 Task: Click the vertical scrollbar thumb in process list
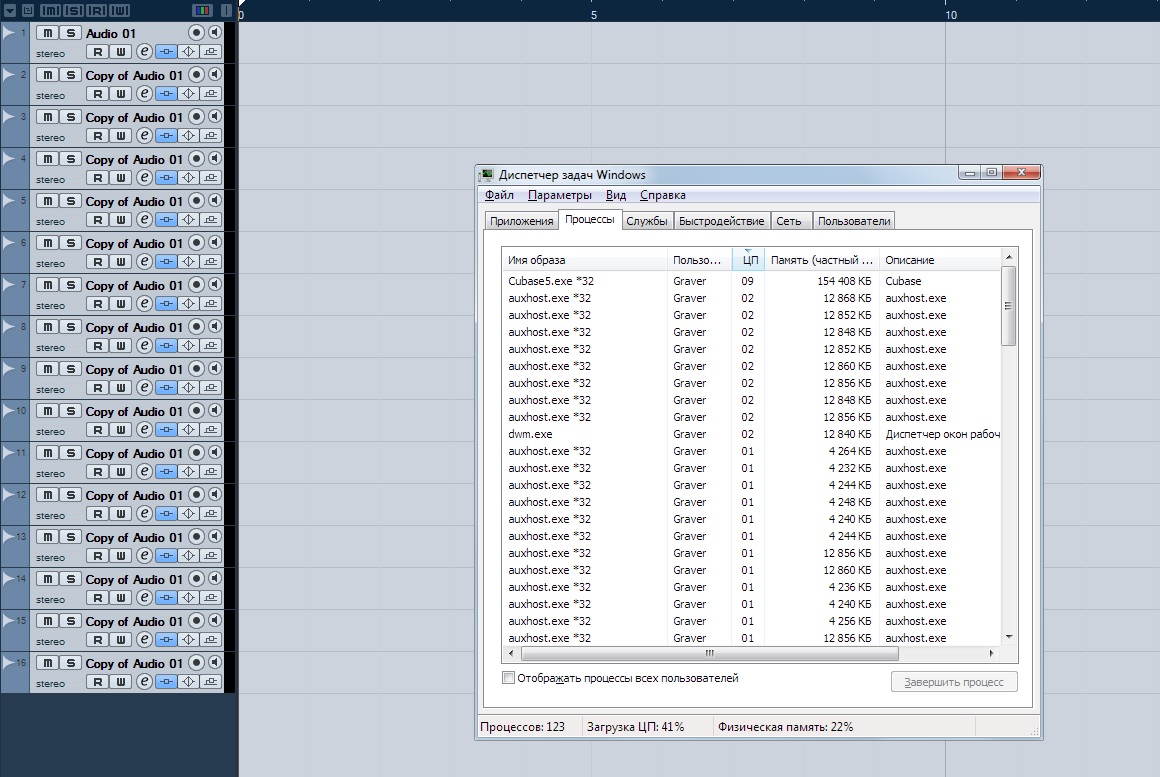[1008, 306]
